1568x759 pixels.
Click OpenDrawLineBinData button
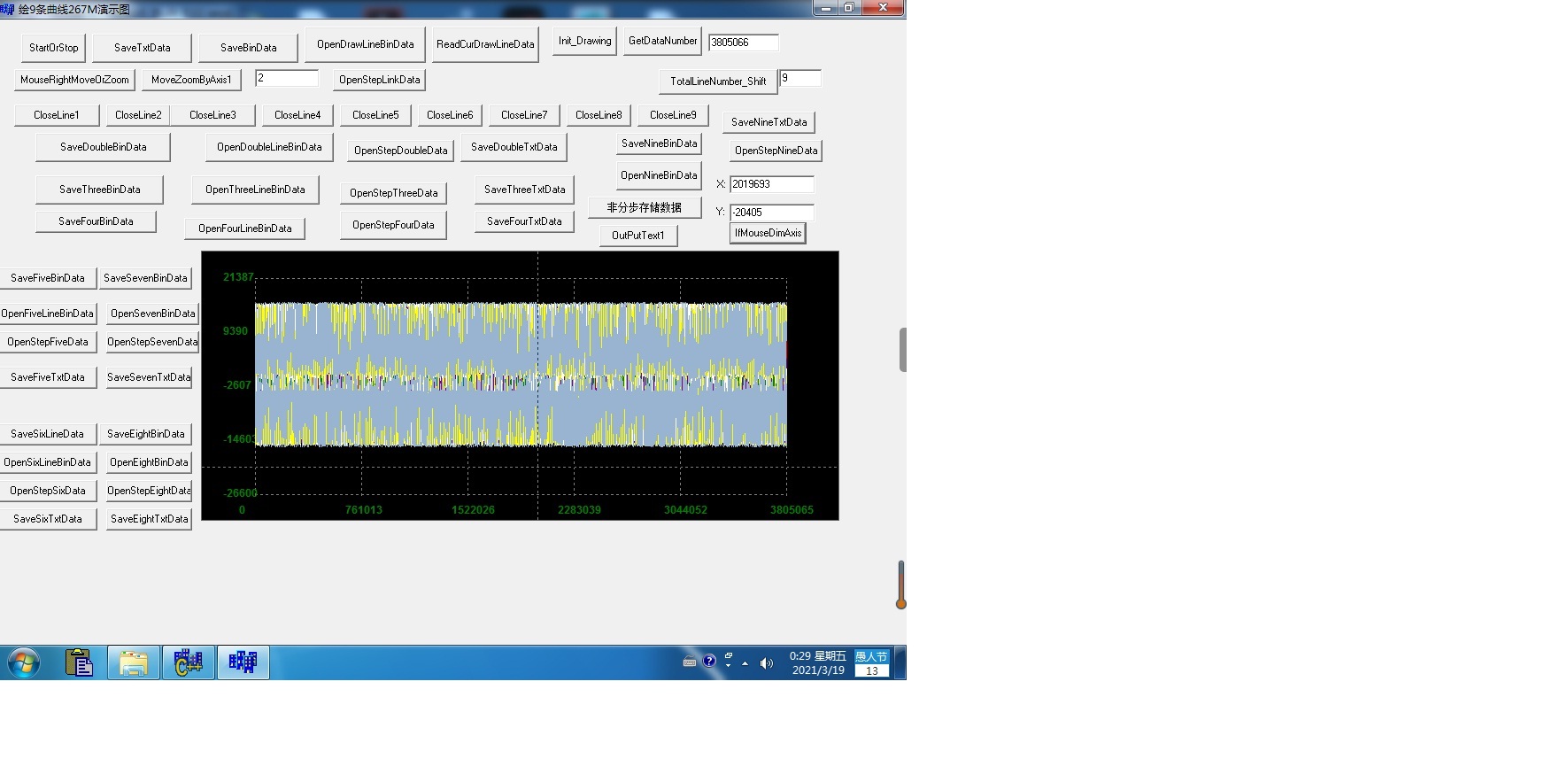point(366,44)
